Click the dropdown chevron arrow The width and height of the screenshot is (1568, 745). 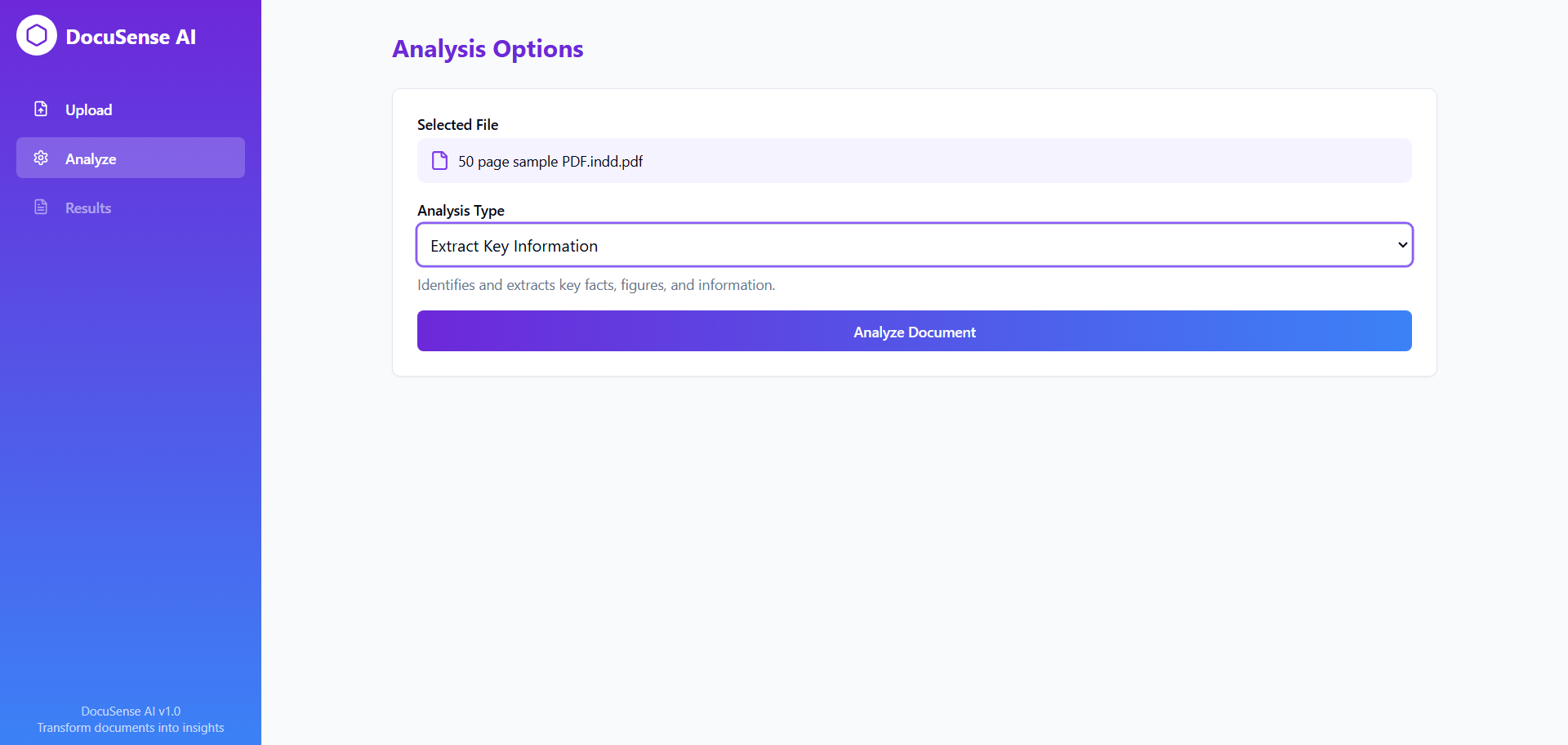[1402, 245]
